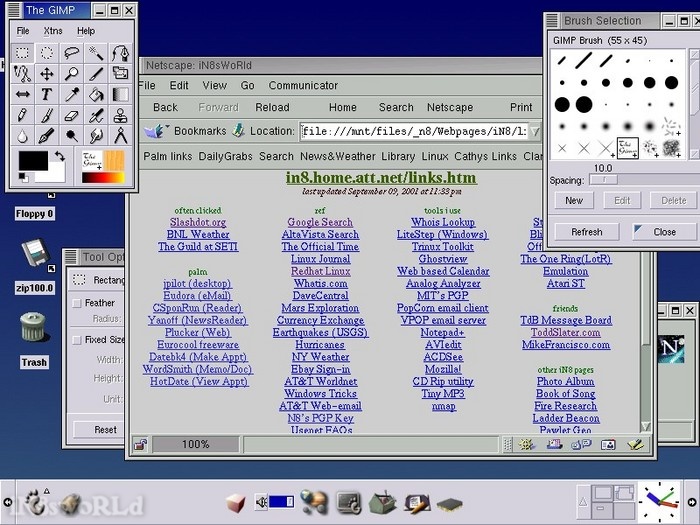Image resolution: width=700 pixels, height=525 pixels.
Task: Click the black foreground color swatch
Action: [x=33, y=160]
